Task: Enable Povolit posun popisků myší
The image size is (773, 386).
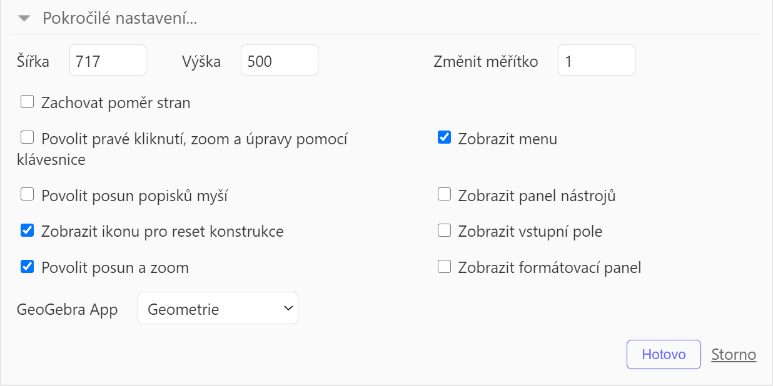Action: coord(27,195)
